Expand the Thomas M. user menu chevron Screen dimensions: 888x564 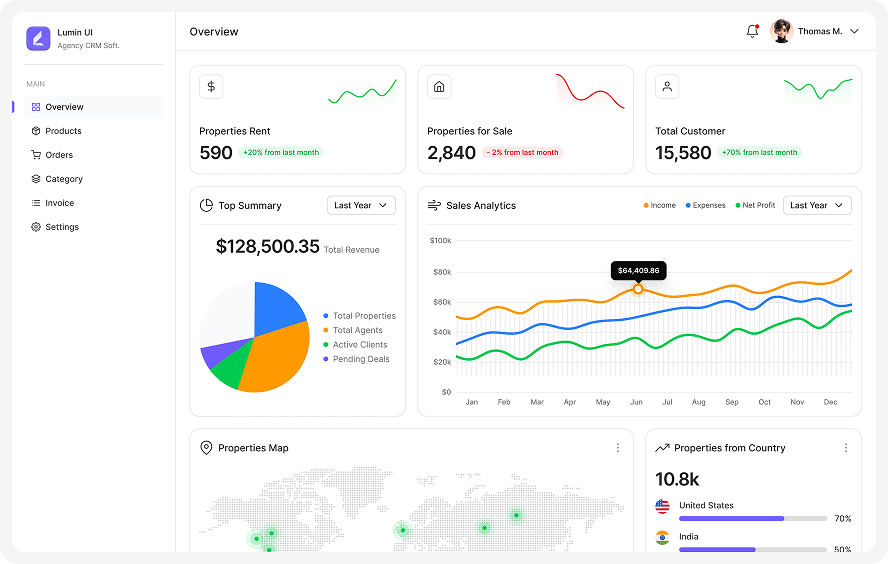click(854, 32)
